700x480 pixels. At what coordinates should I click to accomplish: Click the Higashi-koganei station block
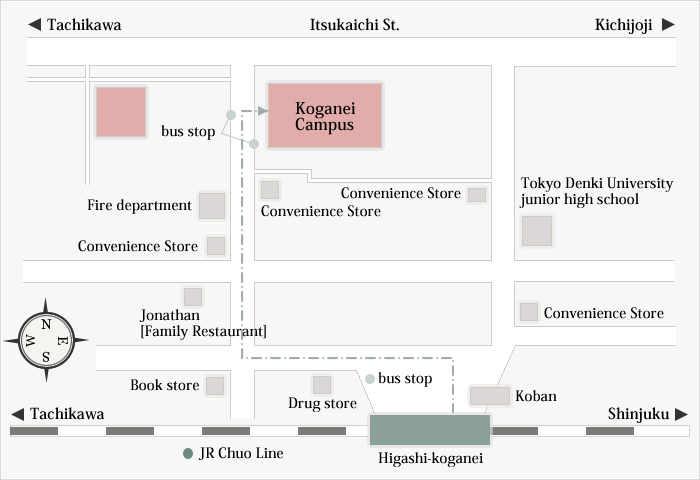pos(430,430)
